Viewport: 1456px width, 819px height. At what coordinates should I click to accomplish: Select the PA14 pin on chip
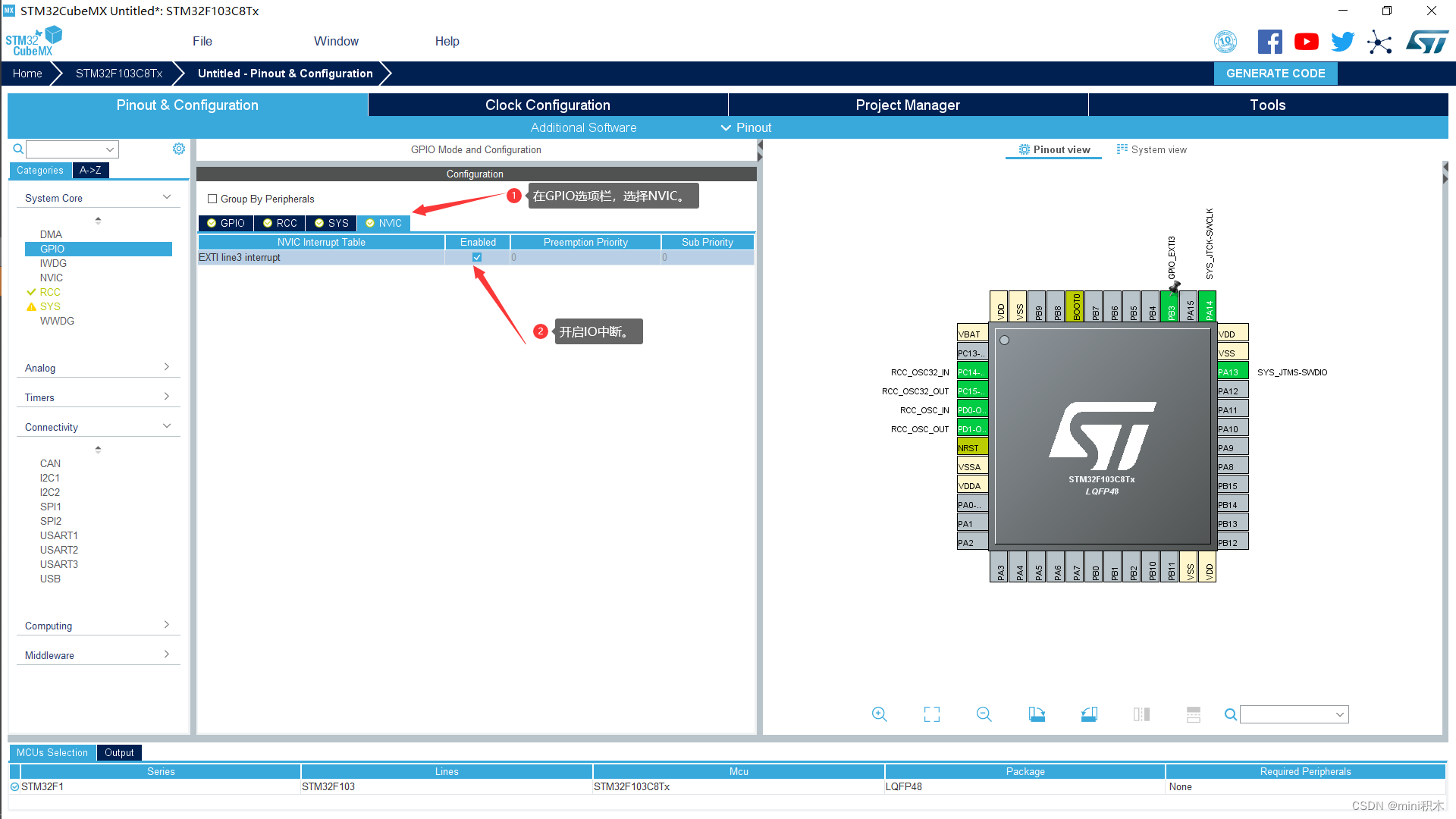pos(1208,306)
